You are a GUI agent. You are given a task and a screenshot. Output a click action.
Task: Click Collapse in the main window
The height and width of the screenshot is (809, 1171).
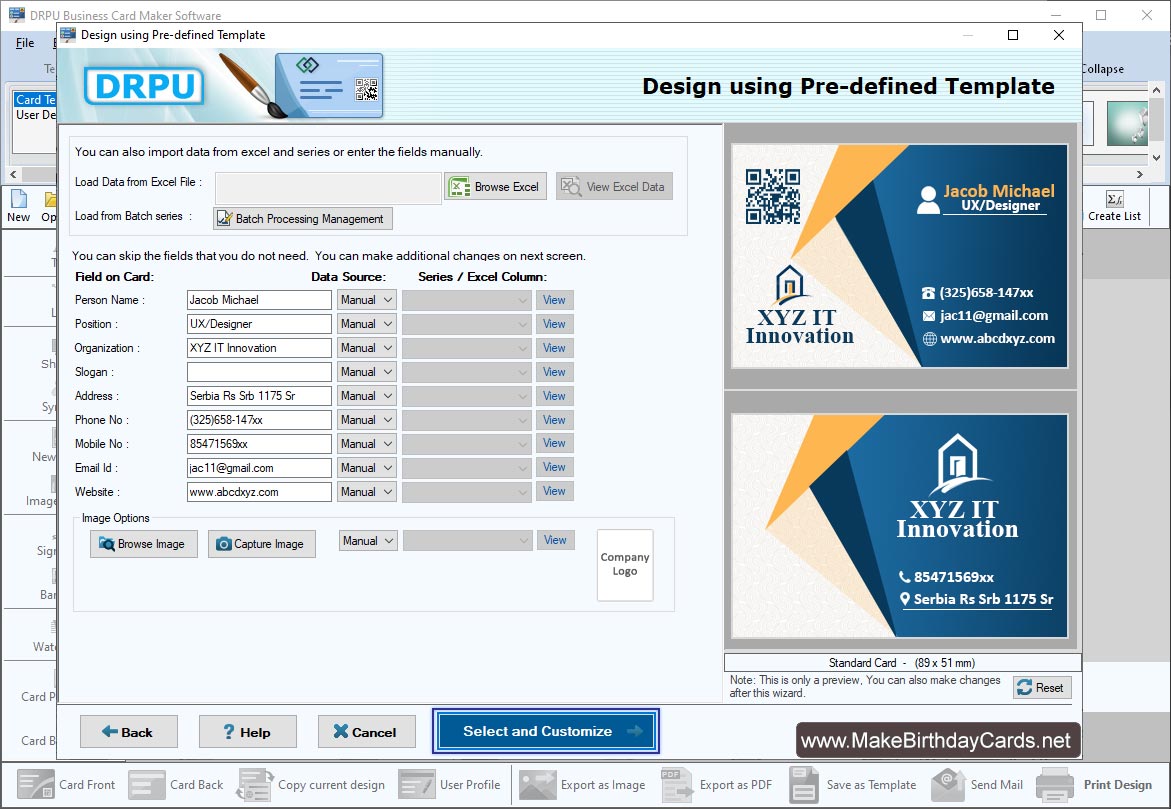pyautogui.click(x=1103, y=69)
